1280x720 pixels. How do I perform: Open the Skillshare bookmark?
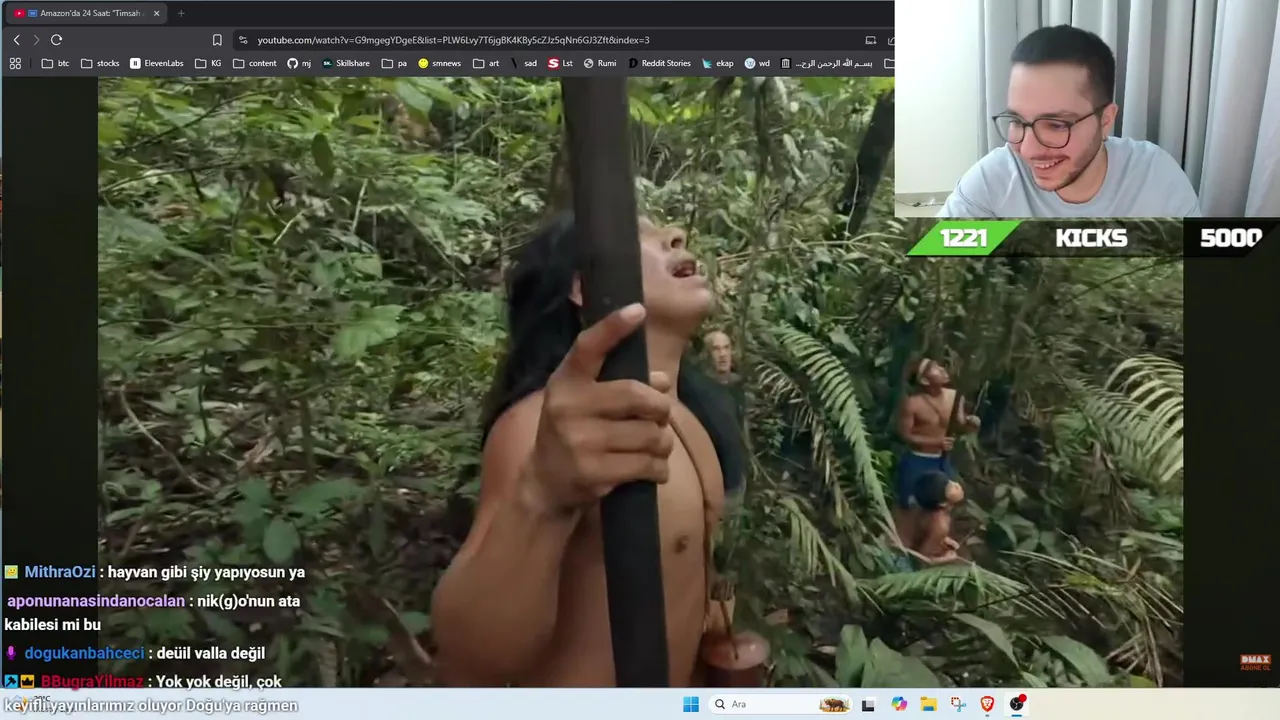click(346, 63)
